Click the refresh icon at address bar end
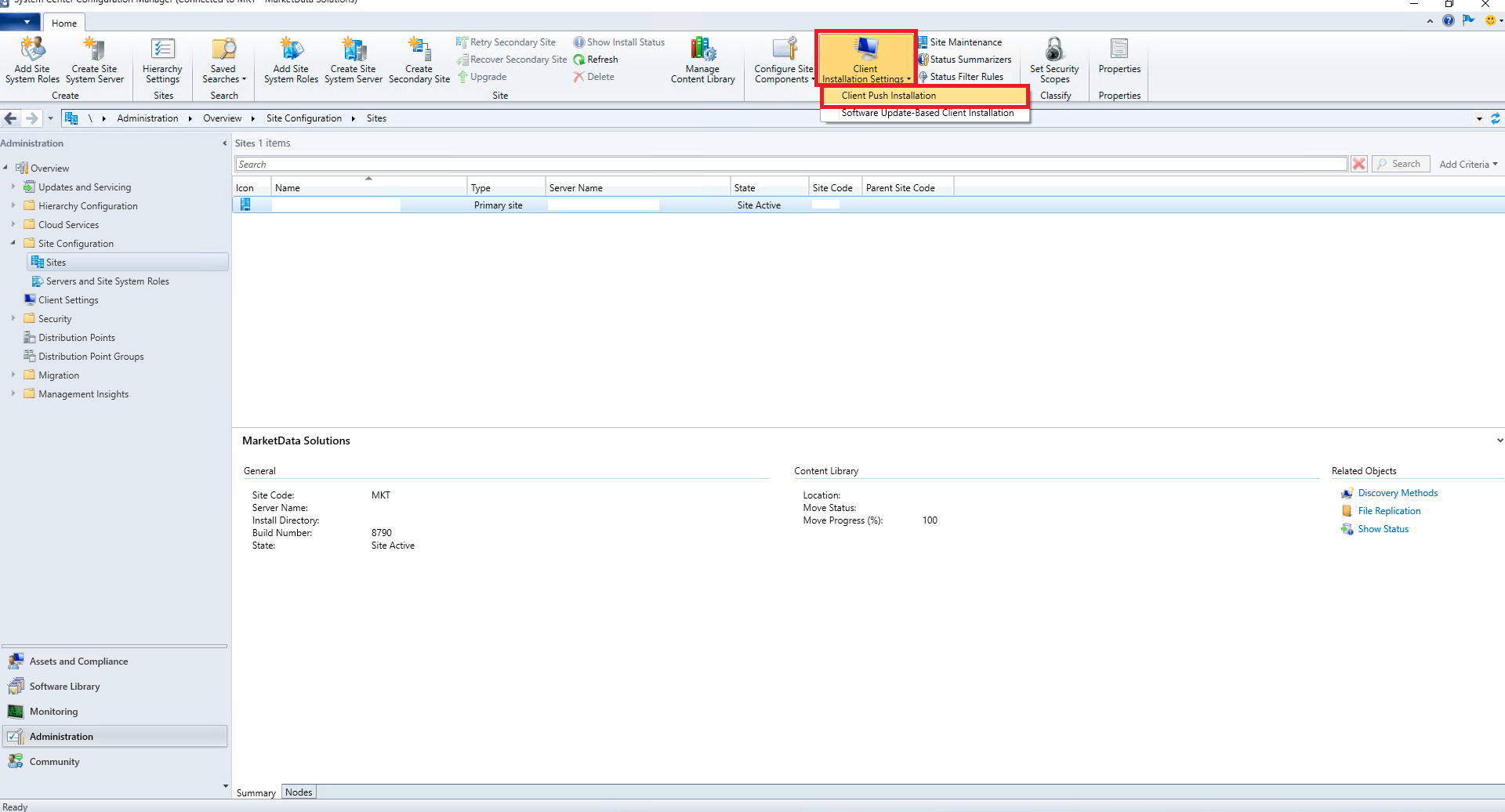 (1496, 118)
